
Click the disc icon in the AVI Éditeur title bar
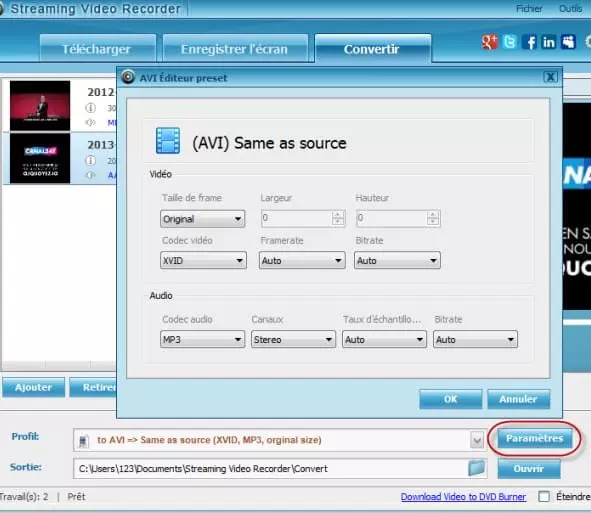pos(128,77)
